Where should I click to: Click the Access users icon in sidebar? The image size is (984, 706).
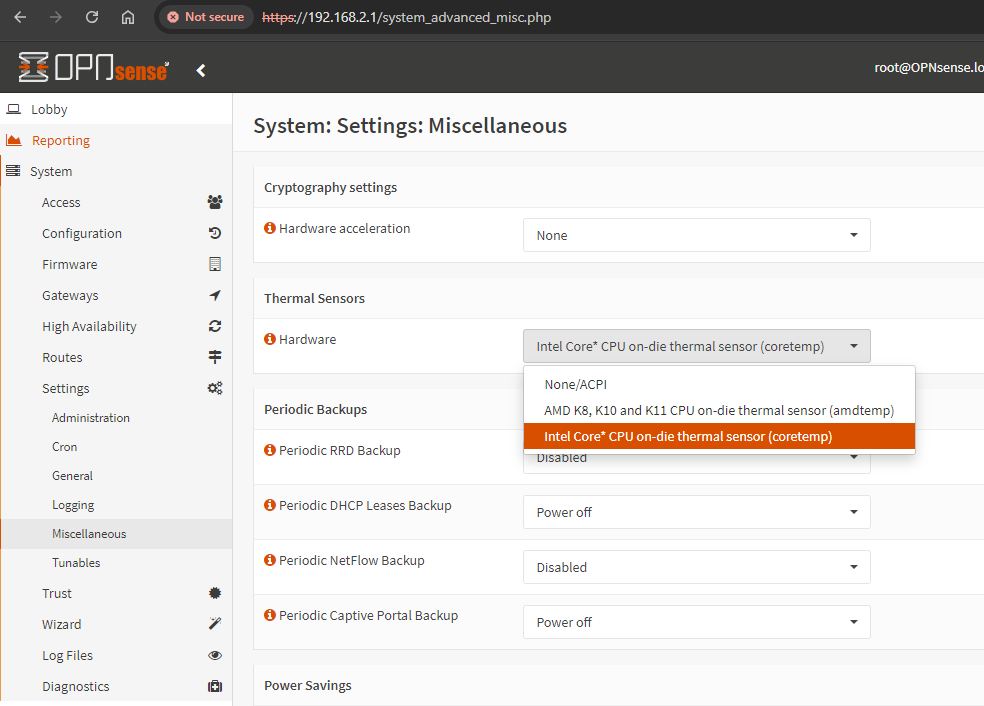tap(214, 202)
